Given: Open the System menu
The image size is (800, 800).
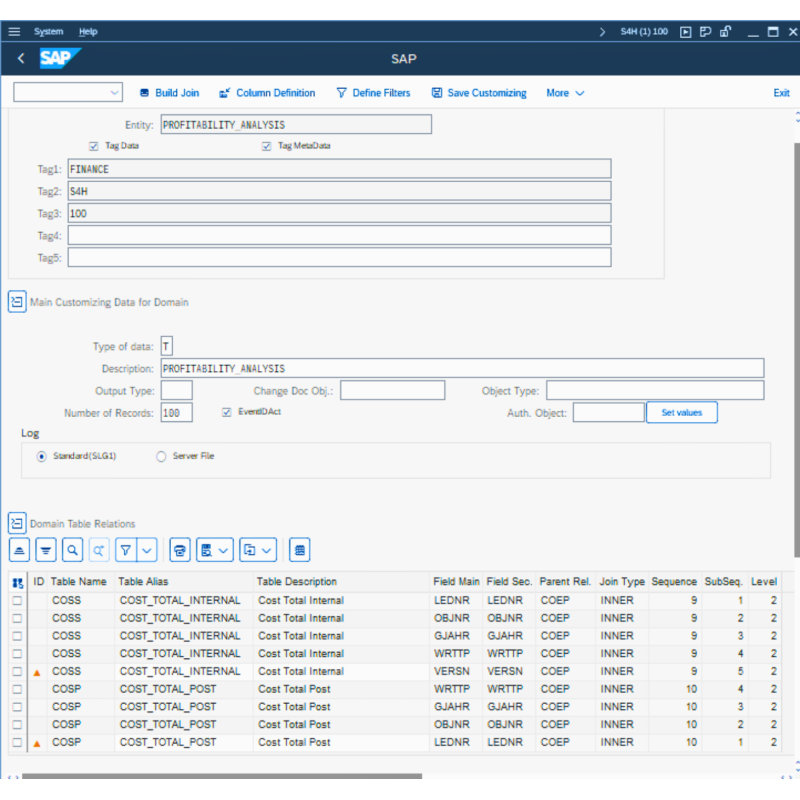Looking at the screenshot, I should point(48,32).
